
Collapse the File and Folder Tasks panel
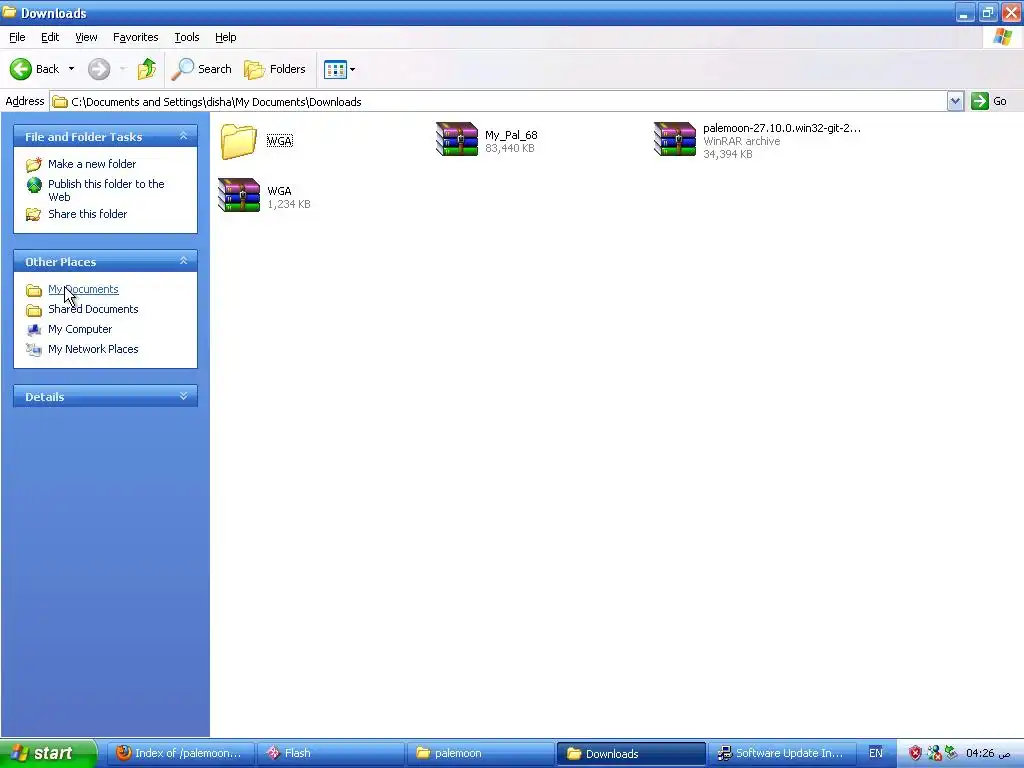tap(184, 136)
